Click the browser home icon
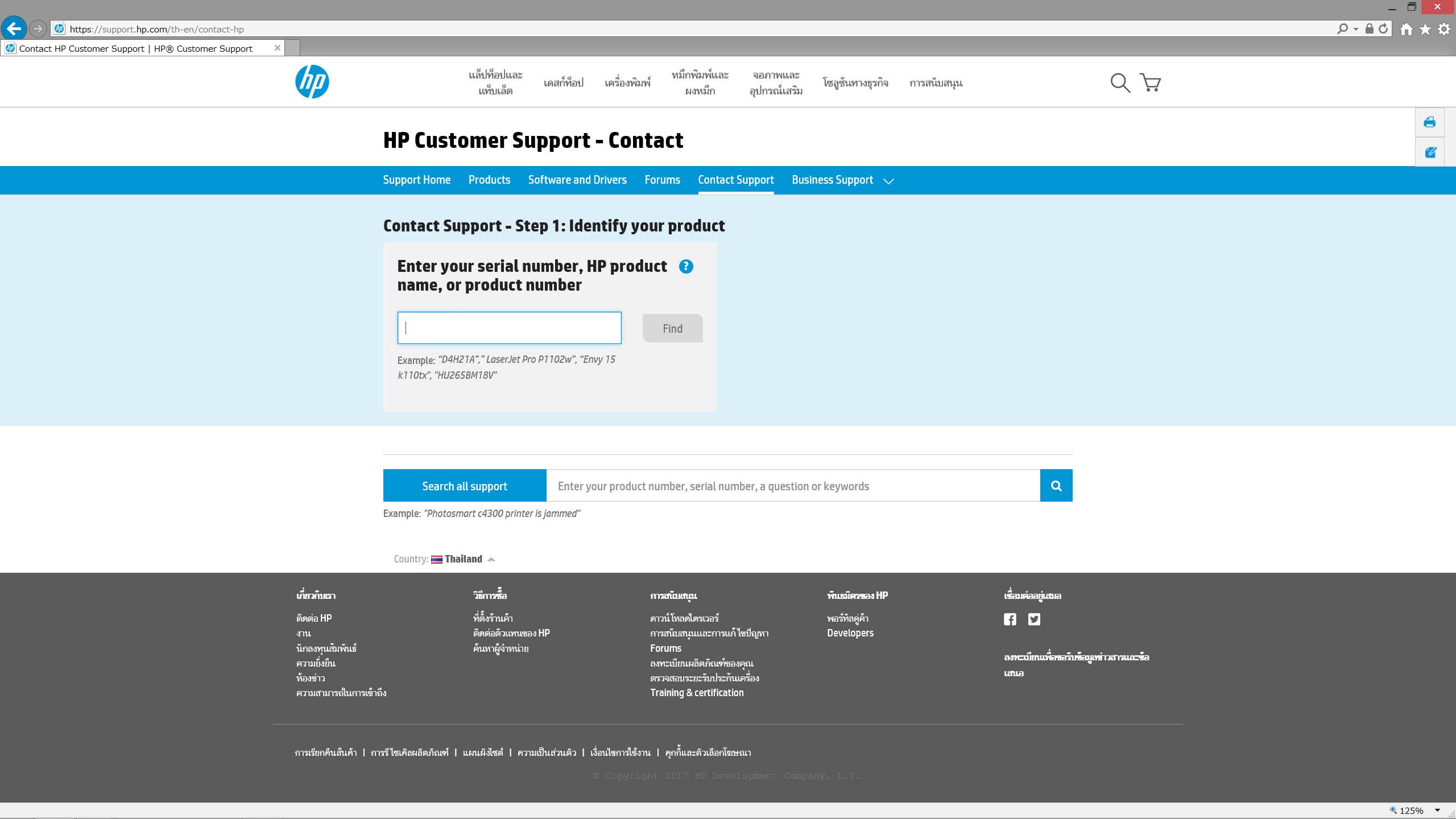The height and width of the screenshot is (819, 1456). pyautogui.click(x=1406, y=29)
